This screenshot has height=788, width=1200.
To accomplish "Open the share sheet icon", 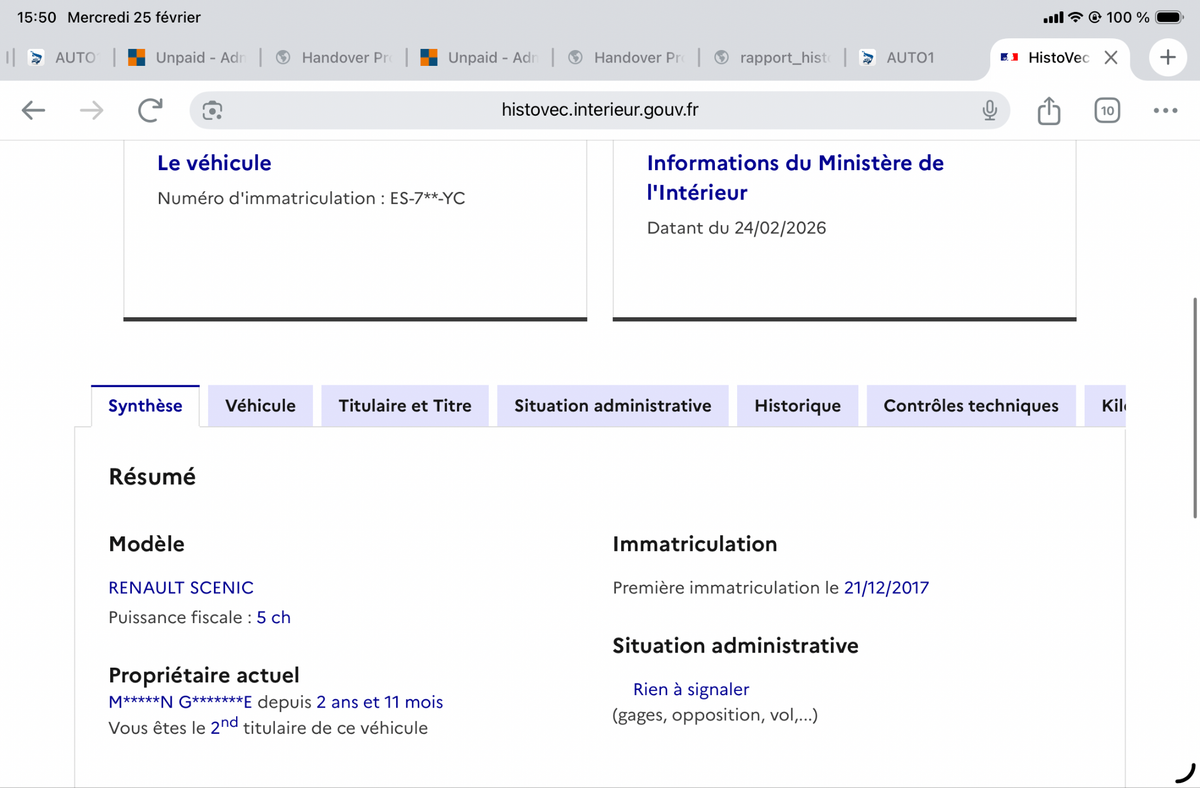I will tap(1048, 110).
